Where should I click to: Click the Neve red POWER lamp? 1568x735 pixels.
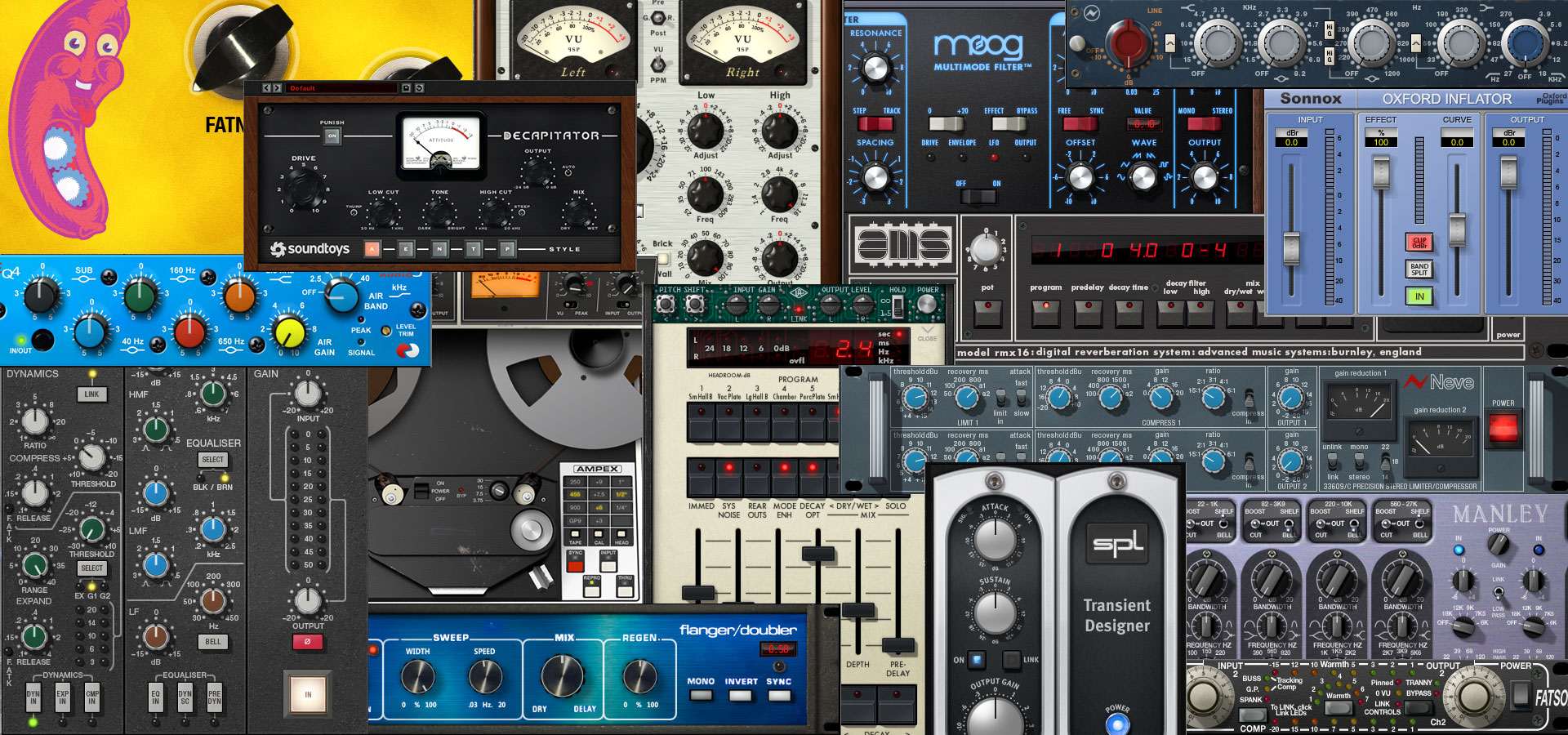1503,427
